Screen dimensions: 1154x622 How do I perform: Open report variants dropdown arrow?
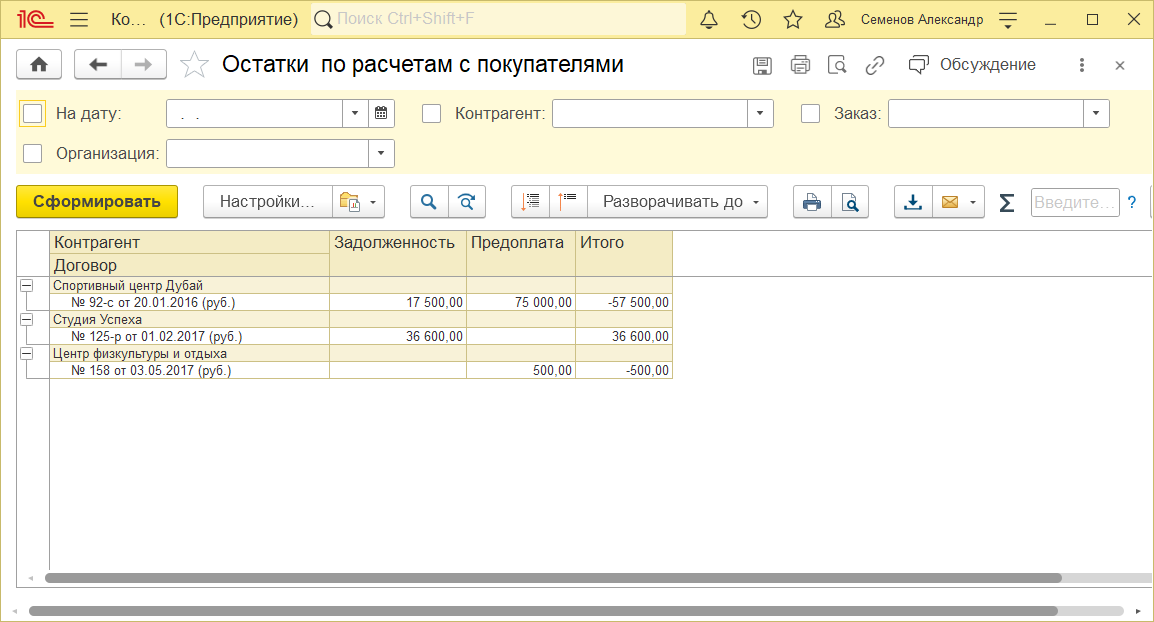pyautogui.click(x=373, y=202)
